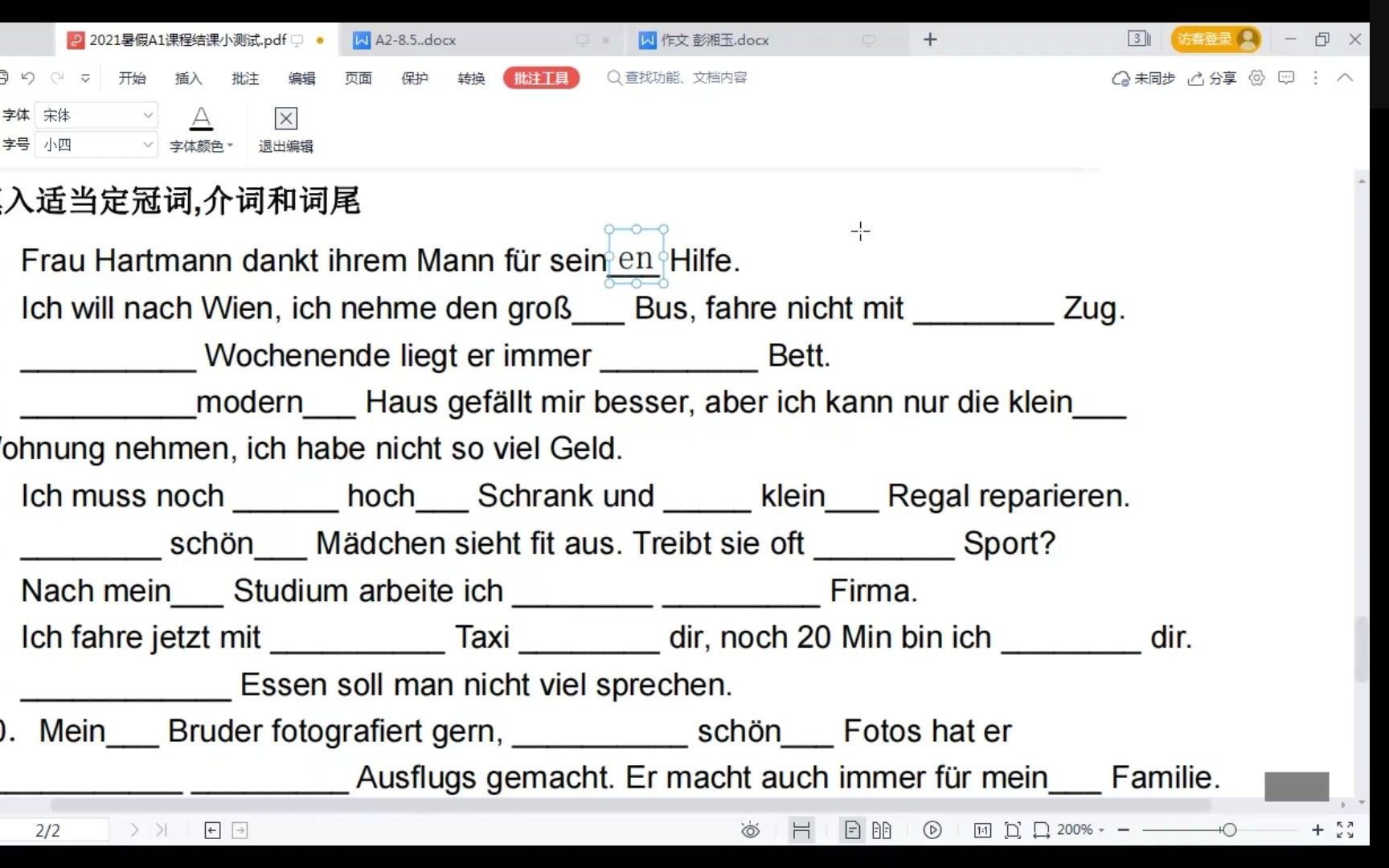Click the 退出编辑 exit editing button
The width and height of the screenshot is (1389, 868).
(x=285, y=129)
